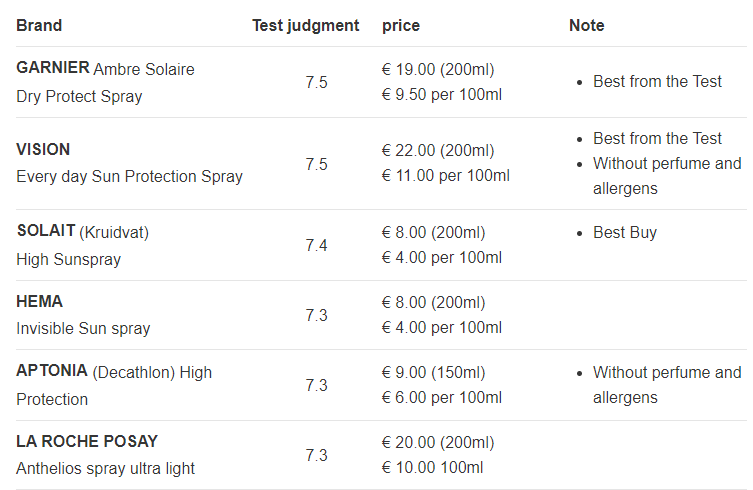Select the VISION brand name
This screenshot has height=490, width=753.
[x=43, y=149]
